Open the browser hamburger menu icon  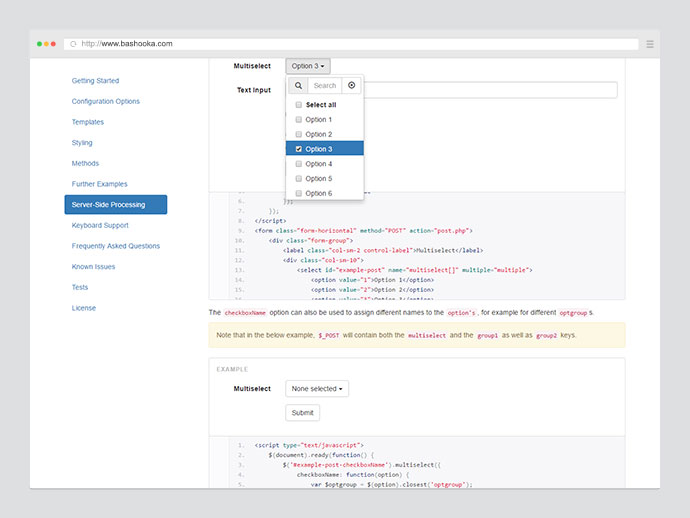650,44
